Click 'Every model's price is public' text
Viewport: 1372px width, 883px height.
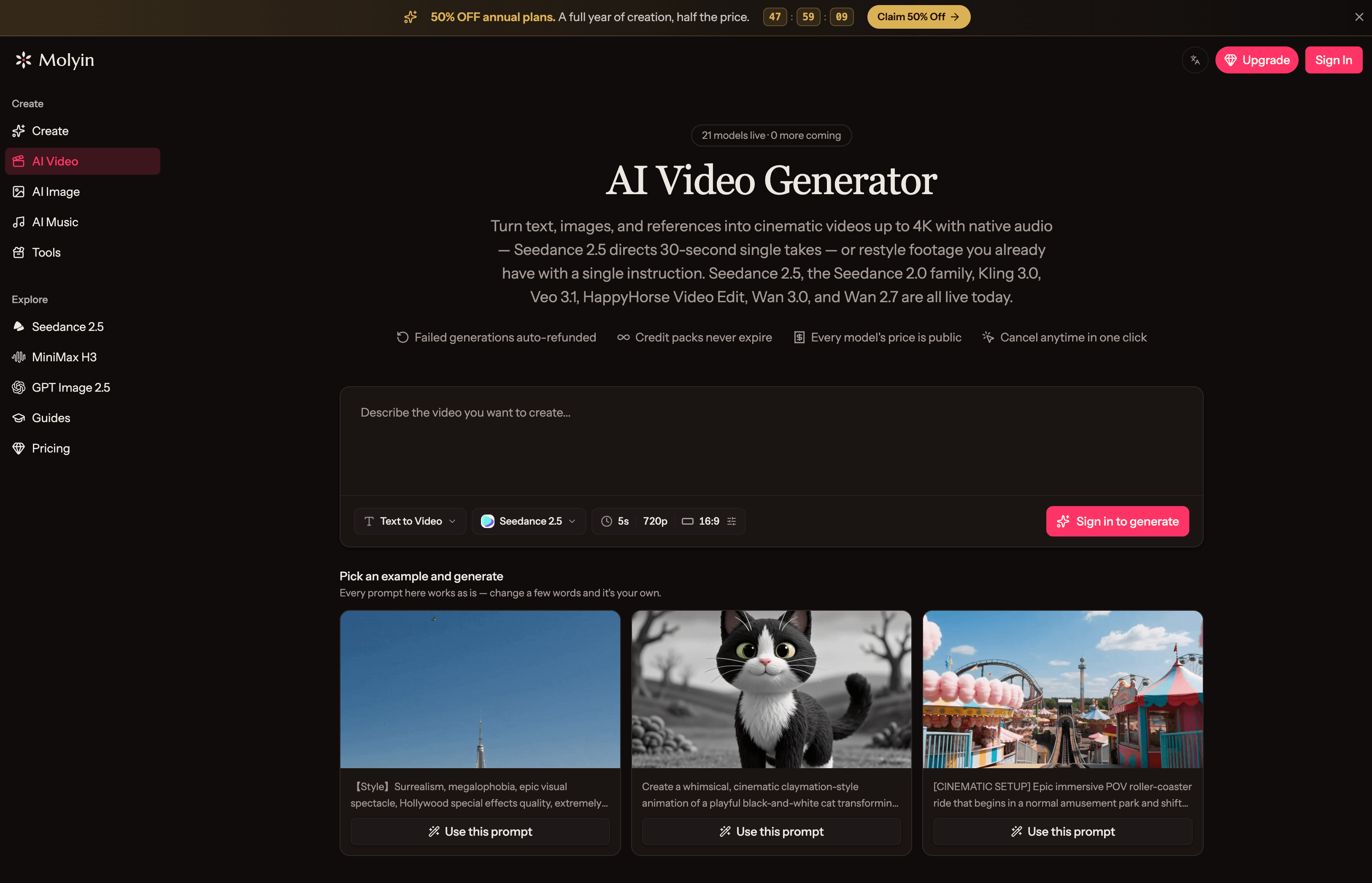pos(886,337)
